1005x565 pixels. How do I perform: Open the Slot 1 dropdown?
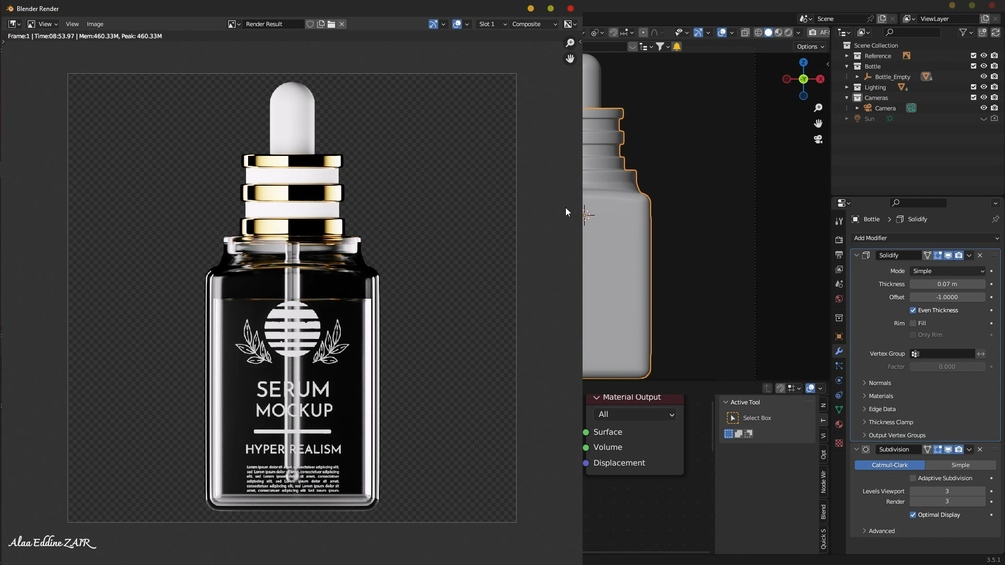click(x=492, y=24)
